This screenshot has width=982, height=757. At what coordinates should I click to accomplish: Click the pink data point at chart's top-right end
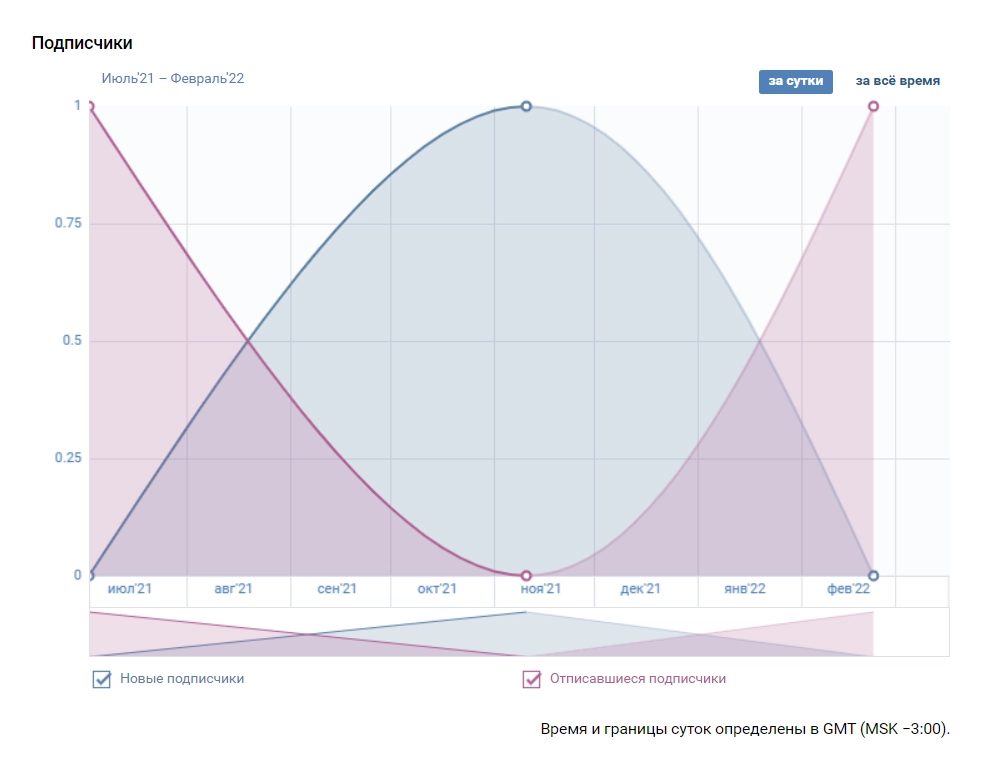[874, 106]
